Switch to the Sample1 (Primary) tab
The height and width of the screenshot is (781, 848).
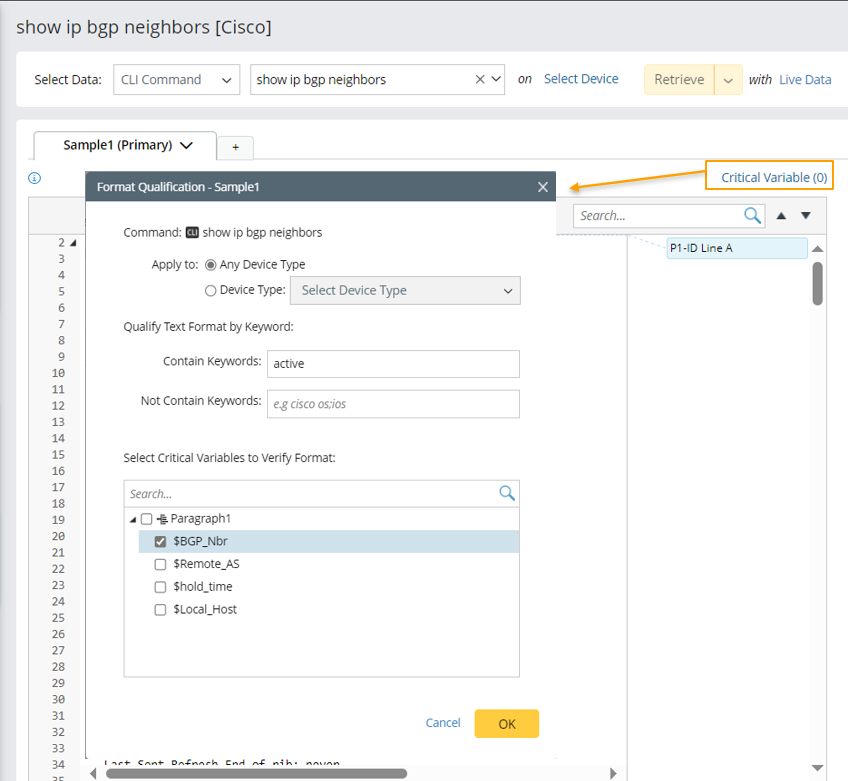pos(126,146)
